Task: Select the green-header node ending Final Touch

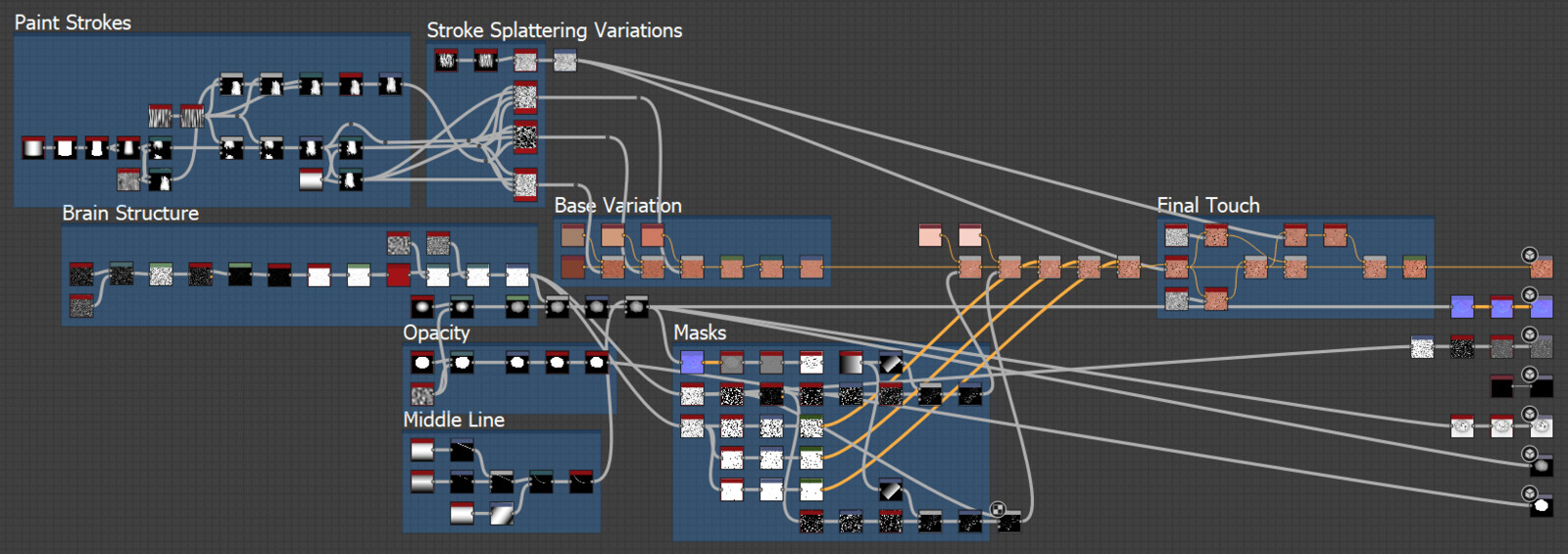Action: tap(1413, 266)
